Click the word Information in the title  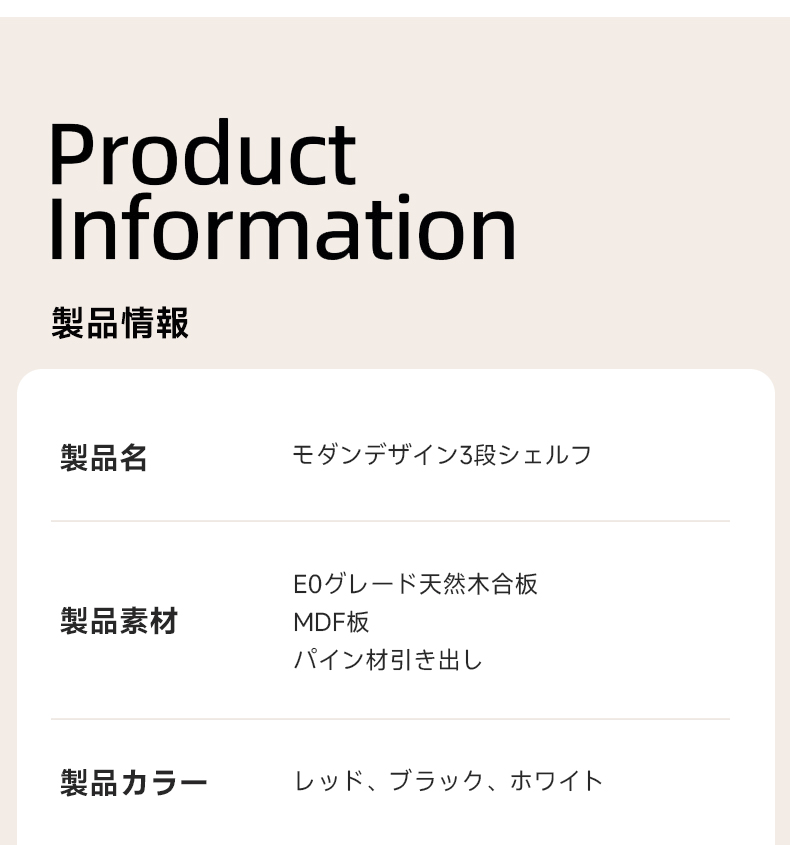tap(283, 228)
